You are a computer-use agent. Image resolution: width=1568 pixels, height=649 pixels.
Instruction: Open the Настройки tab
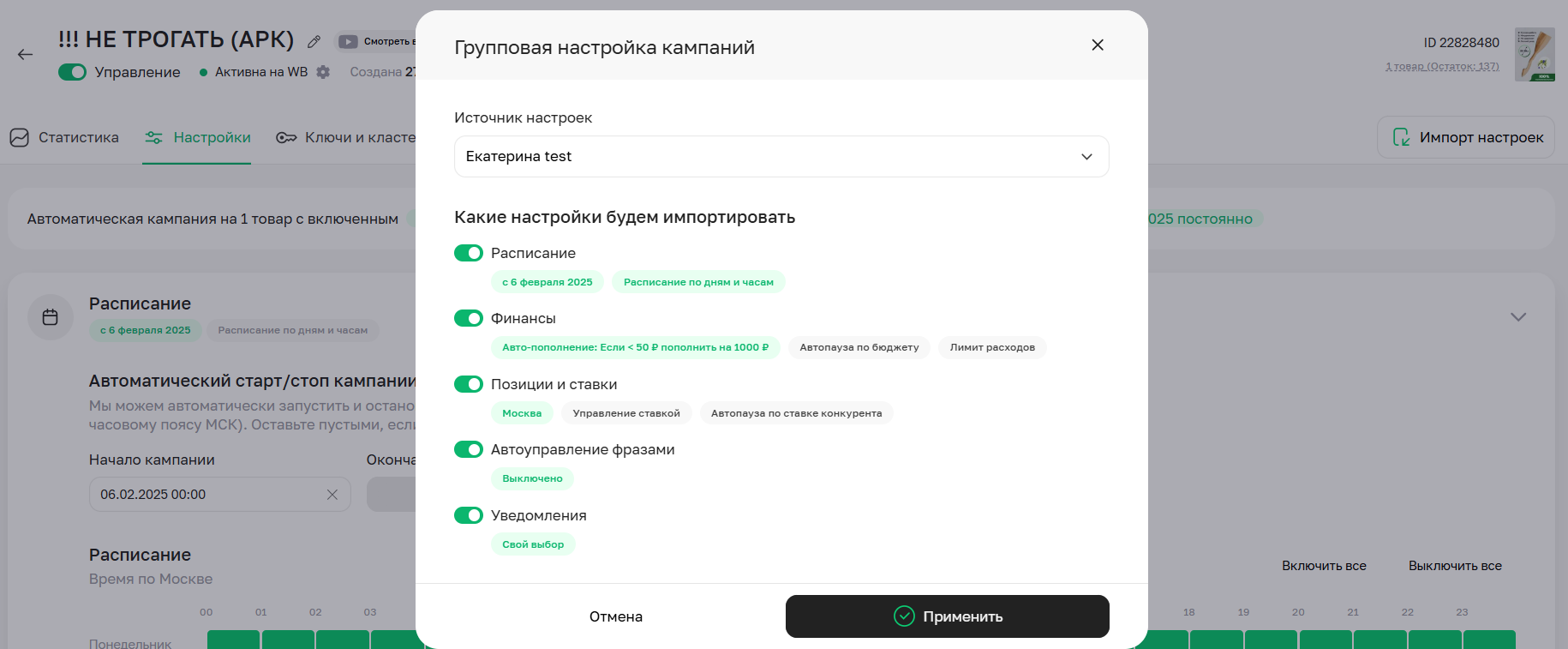pyautogui.click(x=198, y=137)
